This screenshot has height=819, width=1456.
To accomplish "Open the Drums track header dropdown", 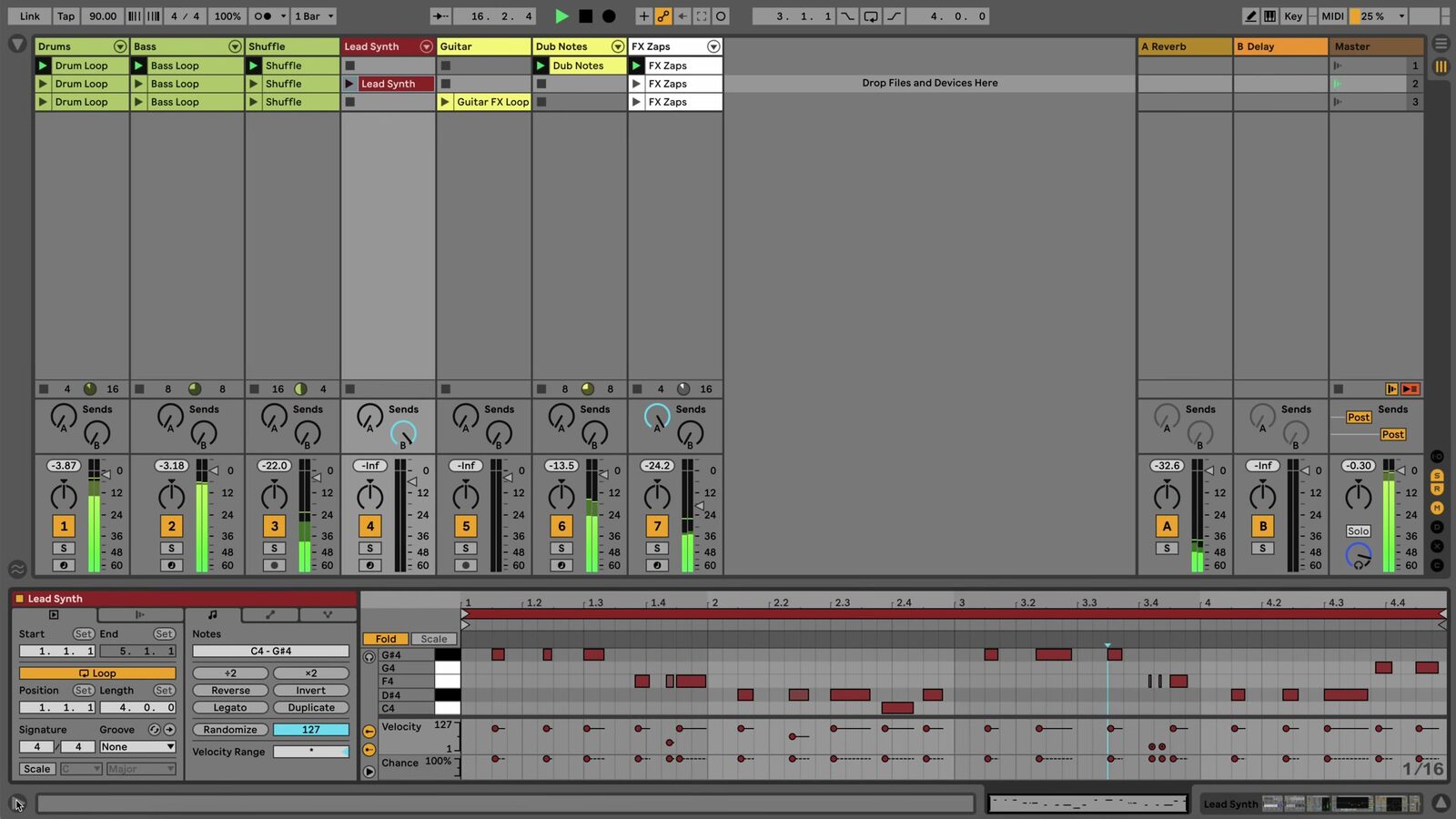I will pos(119,46).
